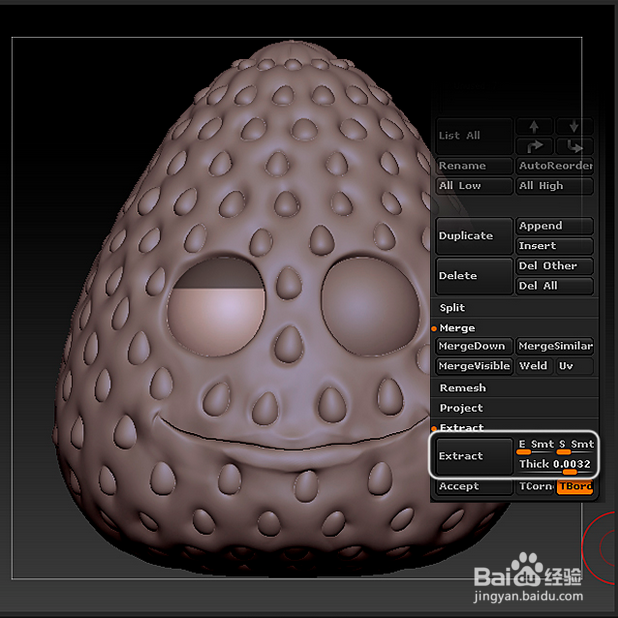618x618 pixels.
Task: Click MergeDown button
Action: click(x=474, y=346)
